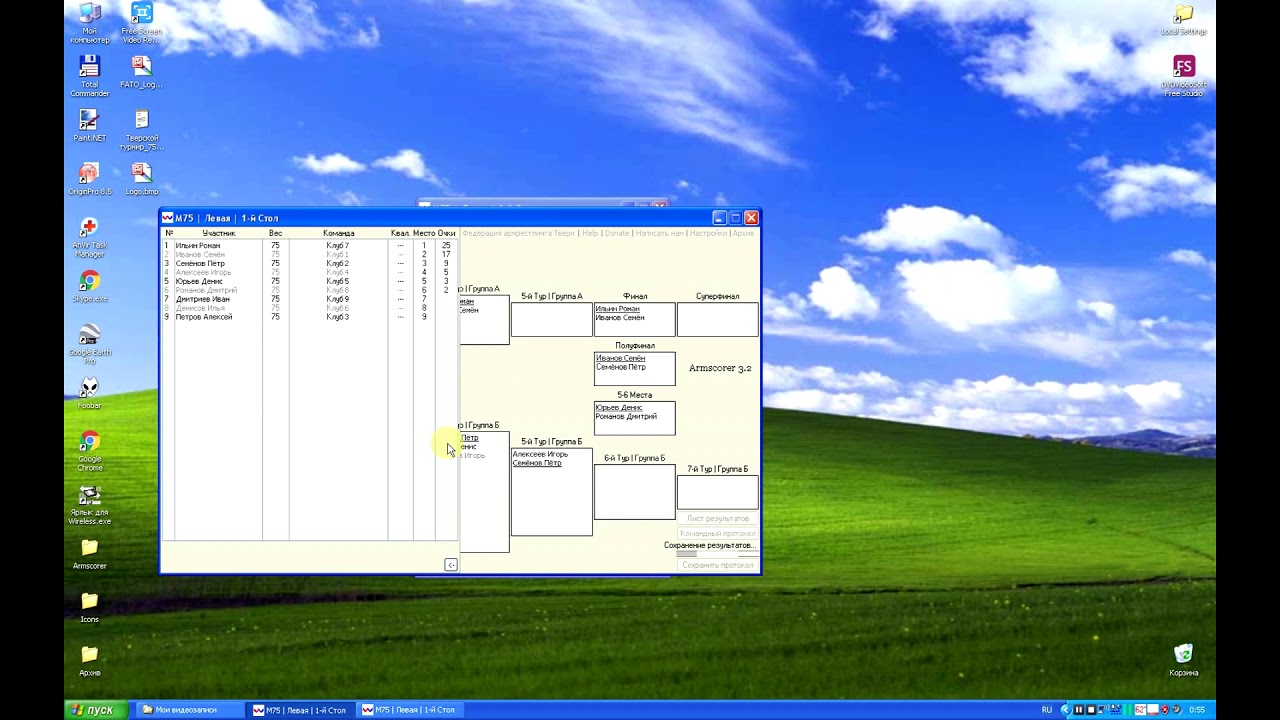Switch to the second M75 Левая taskbar window
1280x720 pixels.
click(409, 710)
